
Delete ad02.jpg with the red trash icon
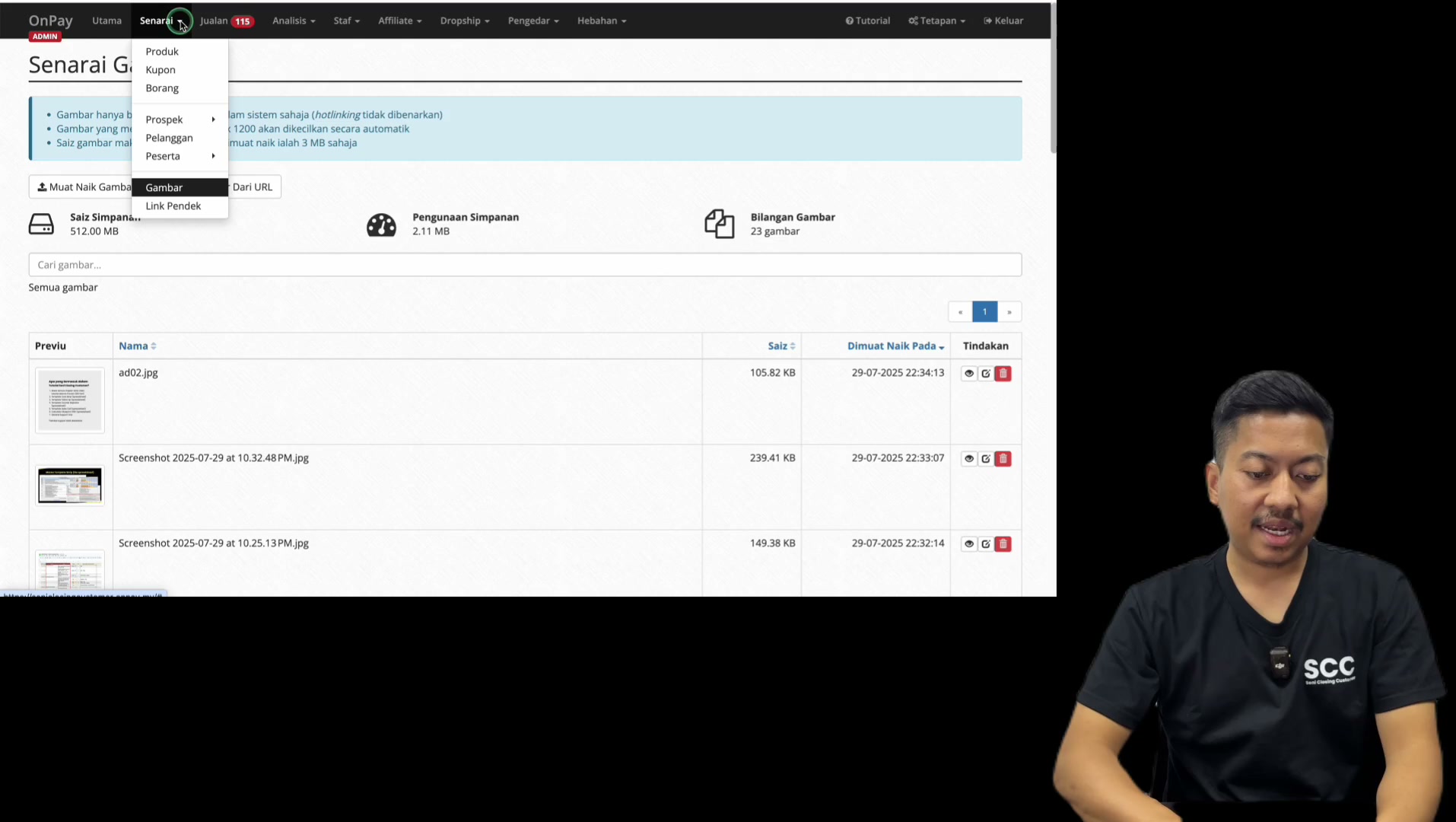(1003, 374)
